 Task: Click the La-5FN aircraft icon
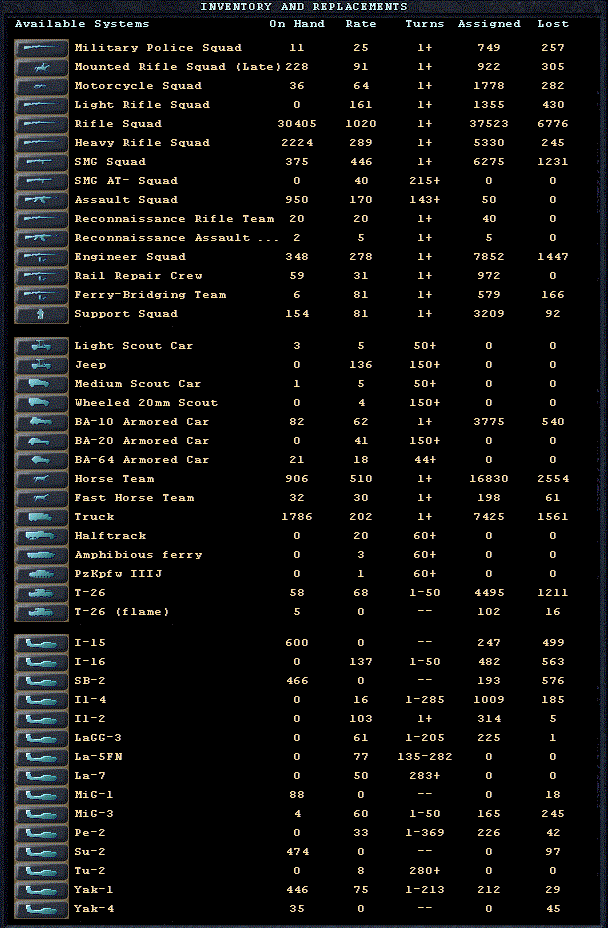coord(41,757)
